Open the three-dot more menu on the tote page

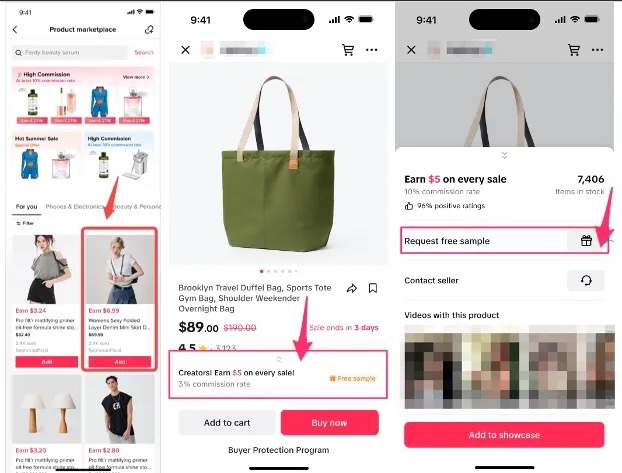pyautogui.click(x=372, y=50)
